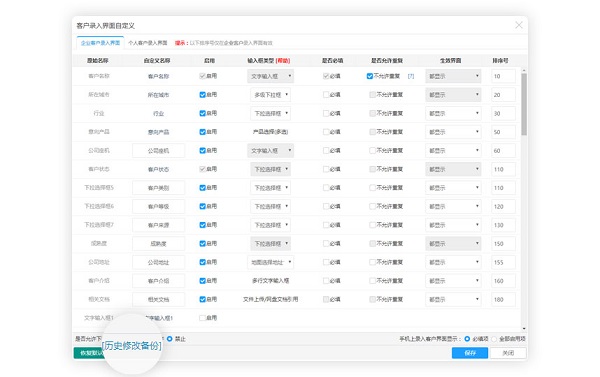The width and height of the screenshot is (600, 377).
Task: Click the [?] help icon beside 不允许重复
Action: coord(411,76)
